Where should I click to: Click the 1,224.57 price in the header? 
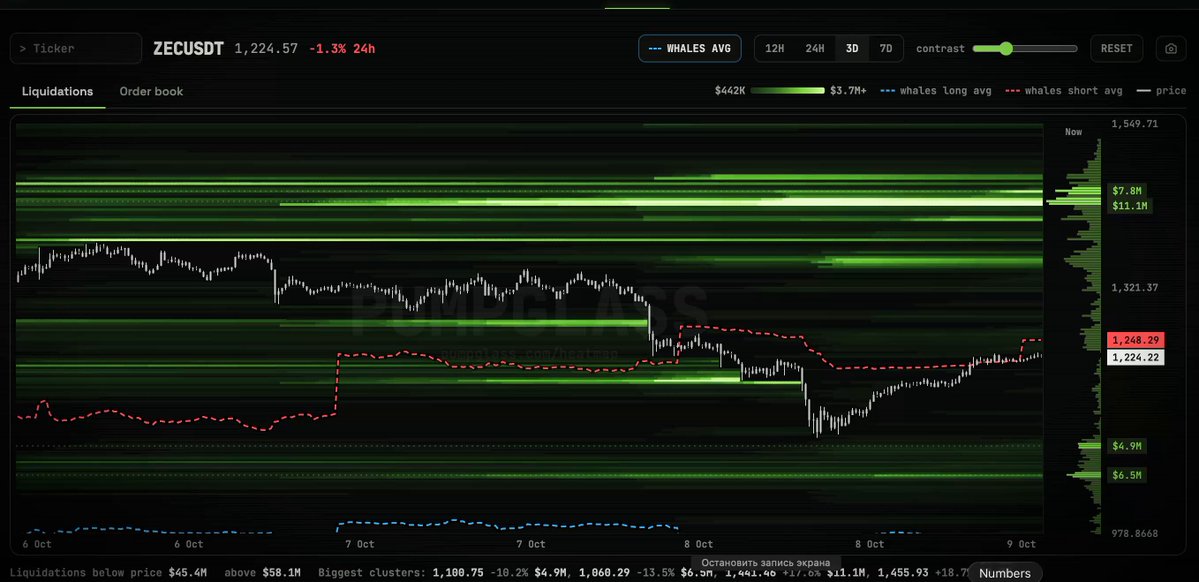(x=266, y=49)
